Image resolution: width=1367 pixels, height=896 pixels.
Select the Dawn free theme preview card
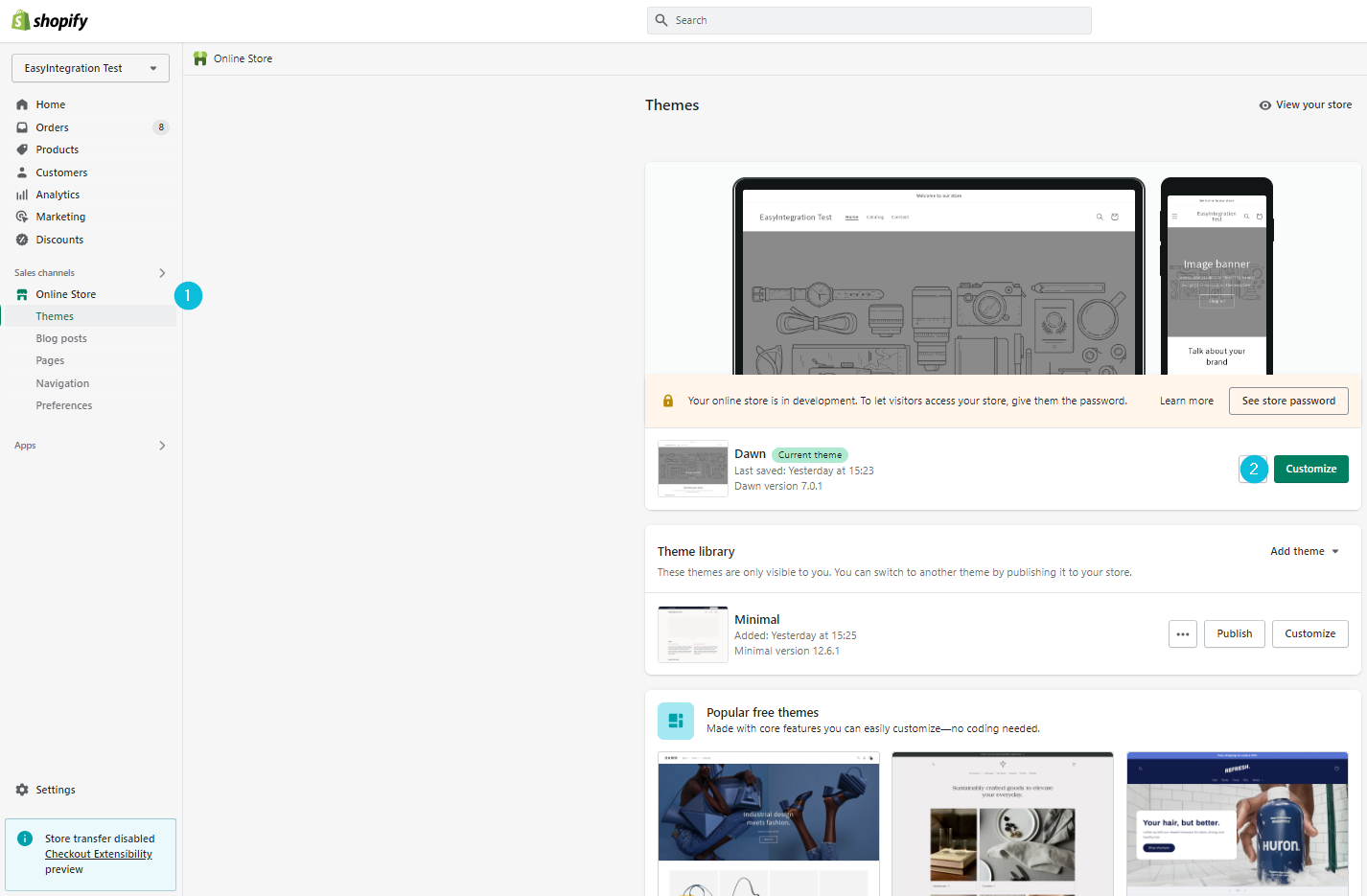769,824
